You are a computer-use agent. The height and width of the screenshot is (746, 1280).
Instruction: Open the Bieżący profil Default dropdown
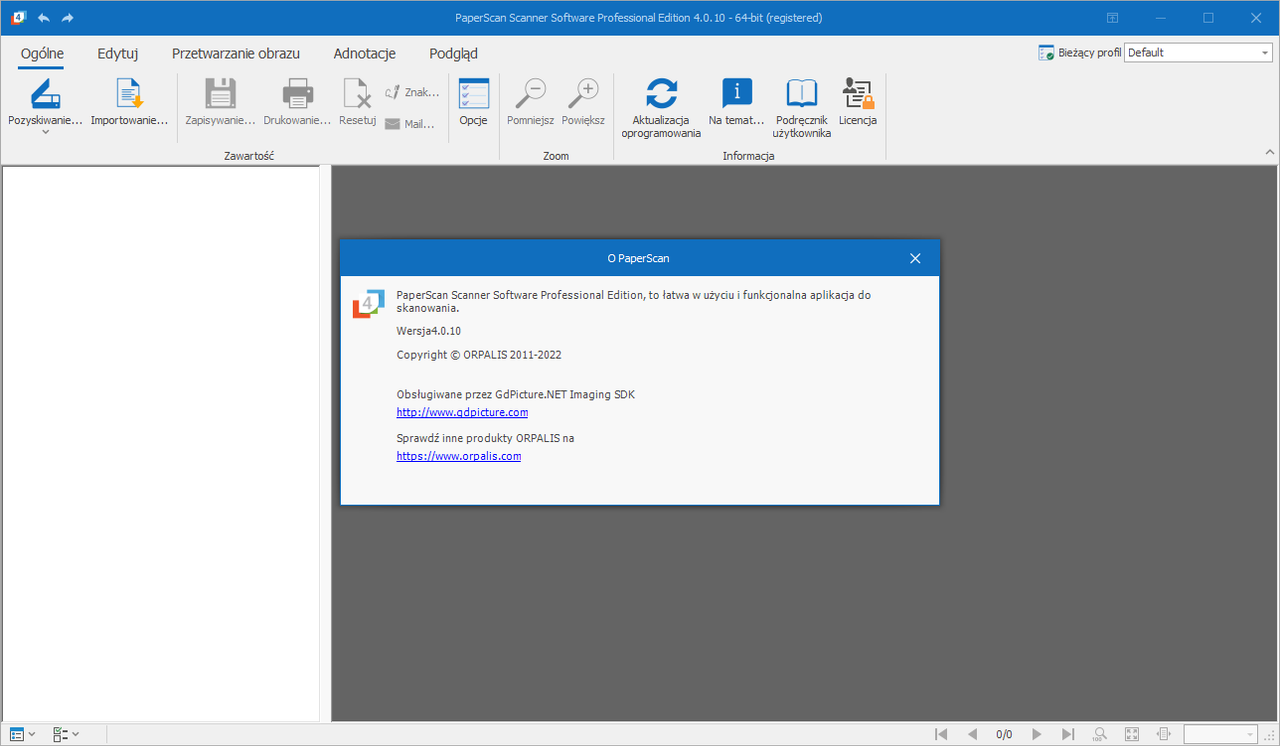pos(1198,52)
